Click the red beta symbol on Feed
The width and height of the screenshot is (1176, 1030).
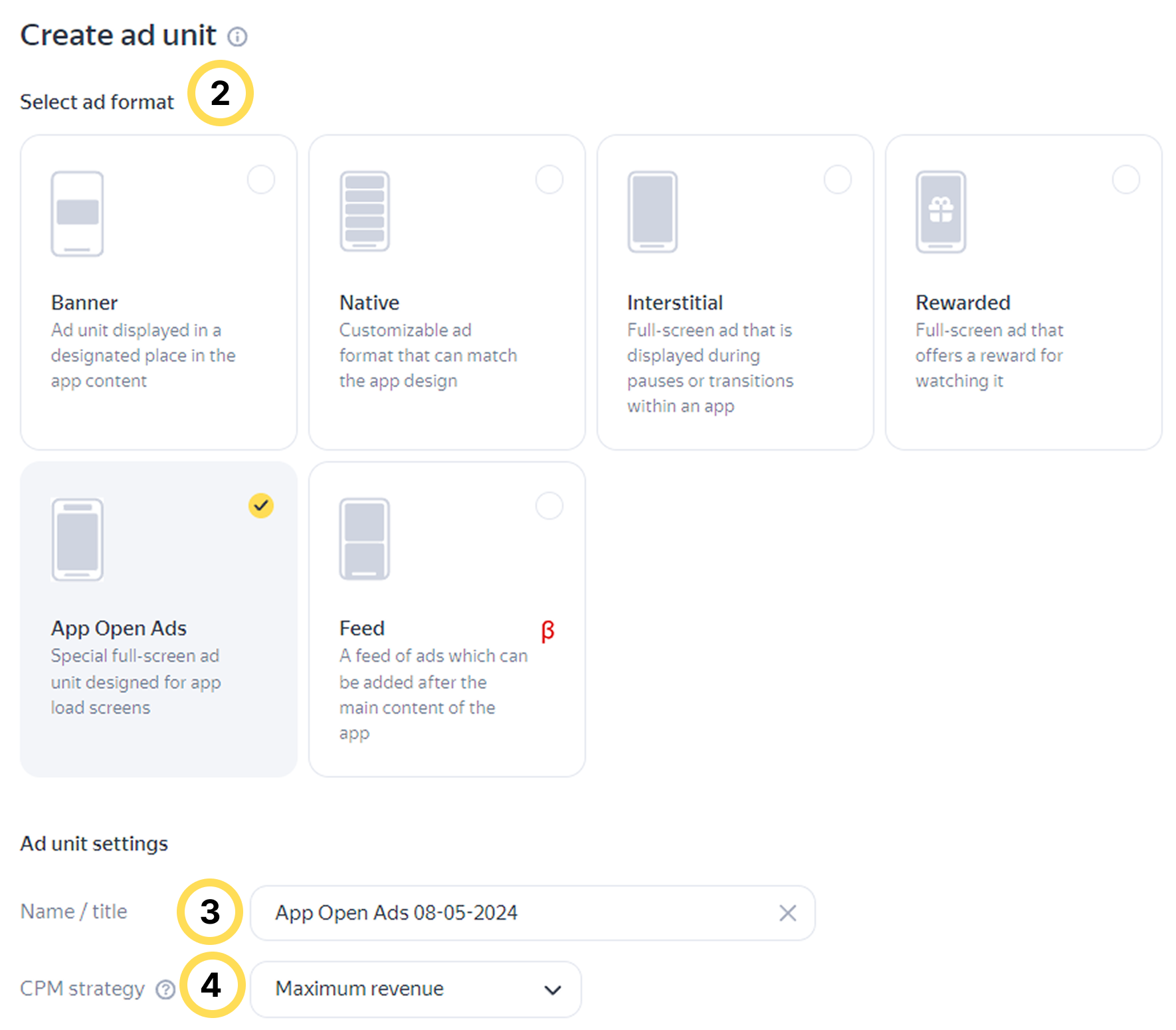click(x=547, y=631)
